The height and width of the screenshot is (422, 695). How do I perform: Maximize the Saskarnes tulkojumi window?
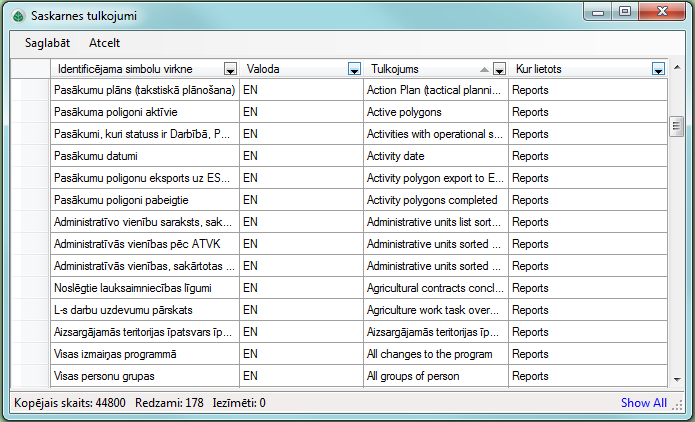pos(626,12)
